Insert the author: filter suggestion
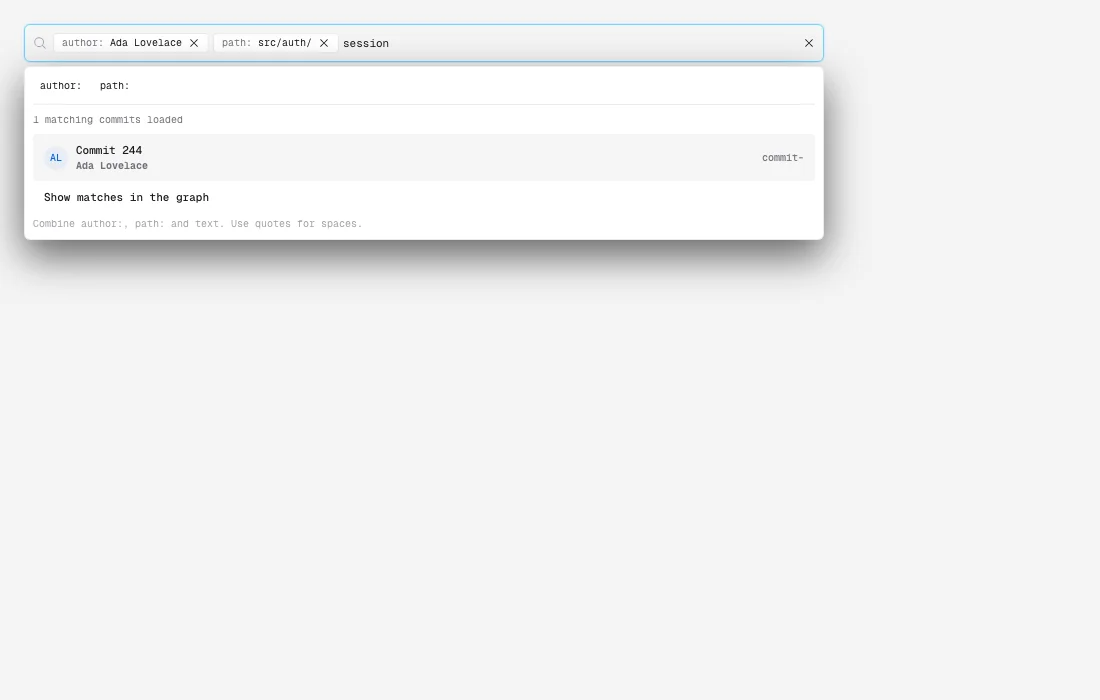Image resolution: width=1100 pixels, height=700 pixels. [x=60, y=86]
